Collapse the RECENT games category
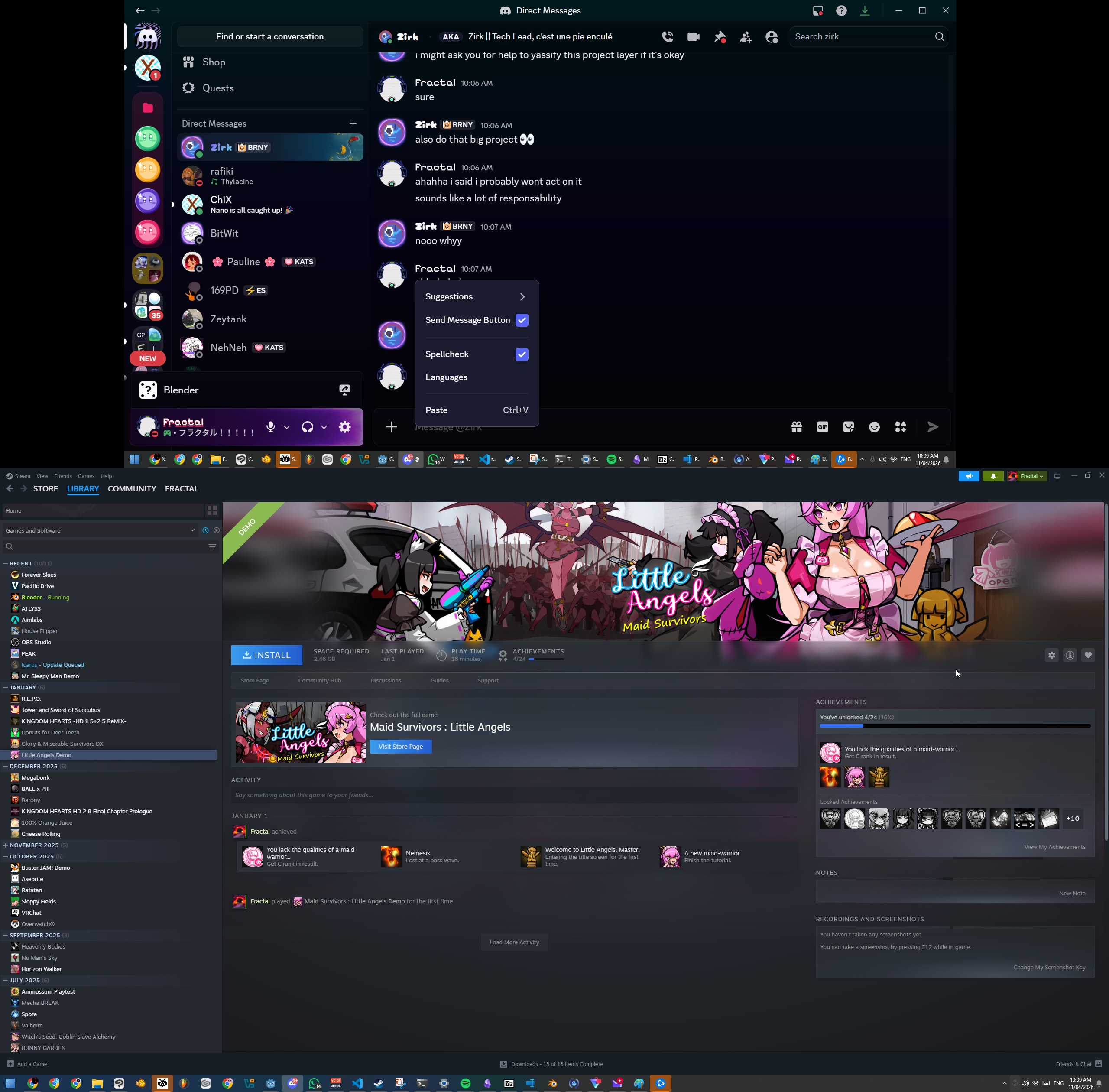 click(x=6, y=563)
